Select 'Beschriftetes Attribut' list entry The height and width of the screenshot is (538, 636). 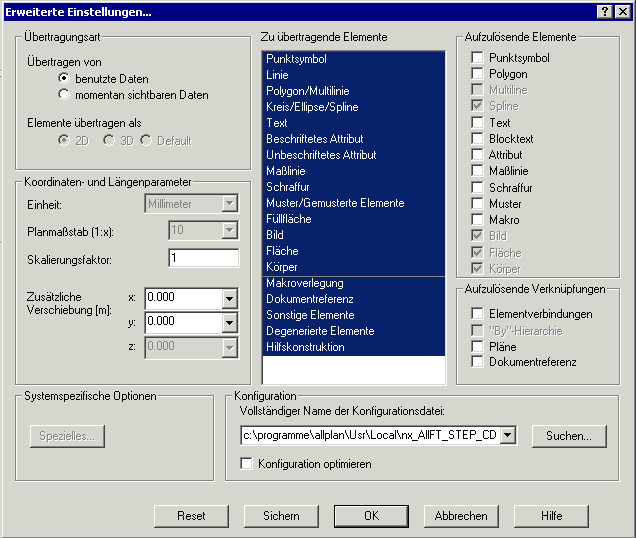354,139
